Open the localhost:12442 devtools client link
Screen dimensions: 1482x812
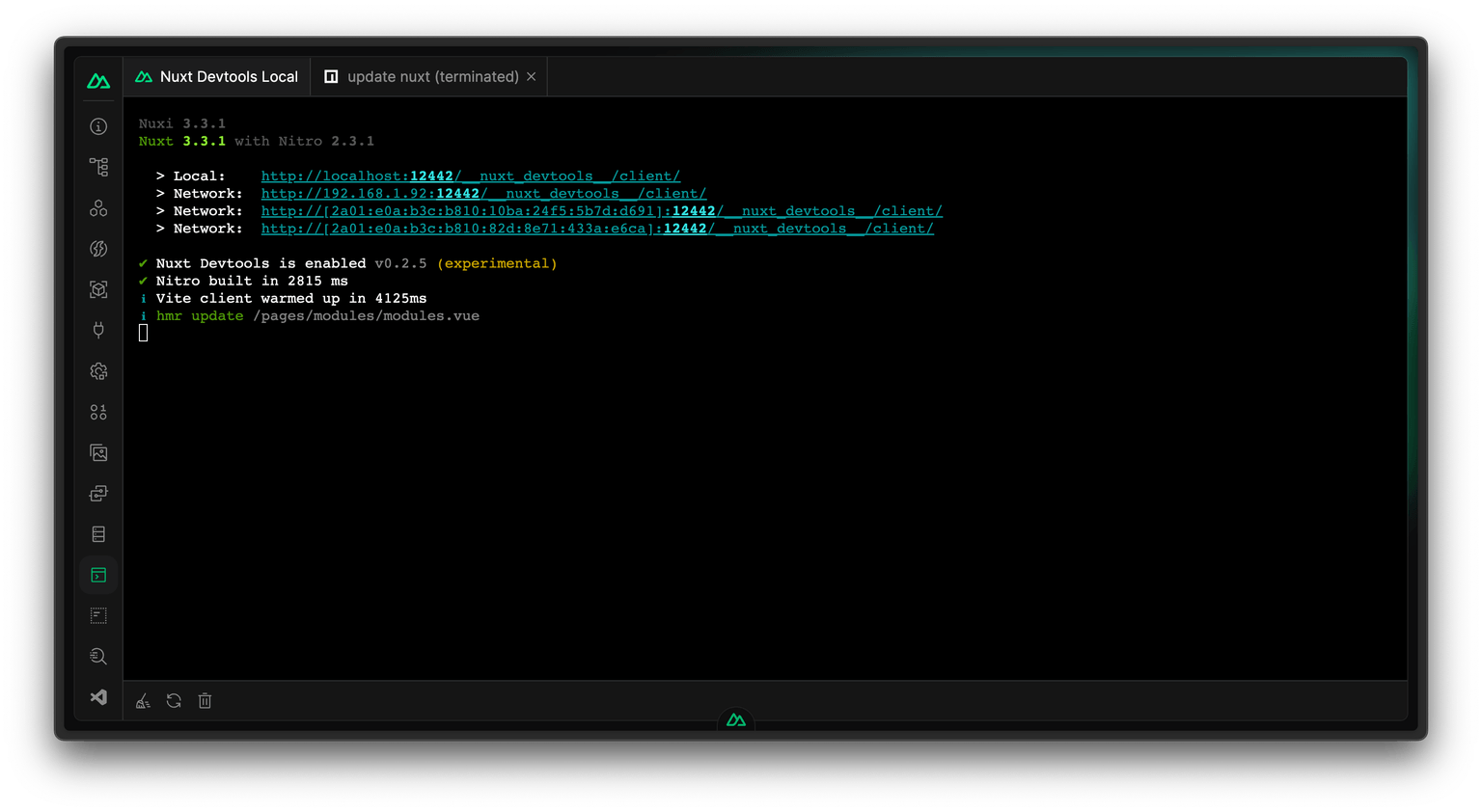(x=470, y=176)
